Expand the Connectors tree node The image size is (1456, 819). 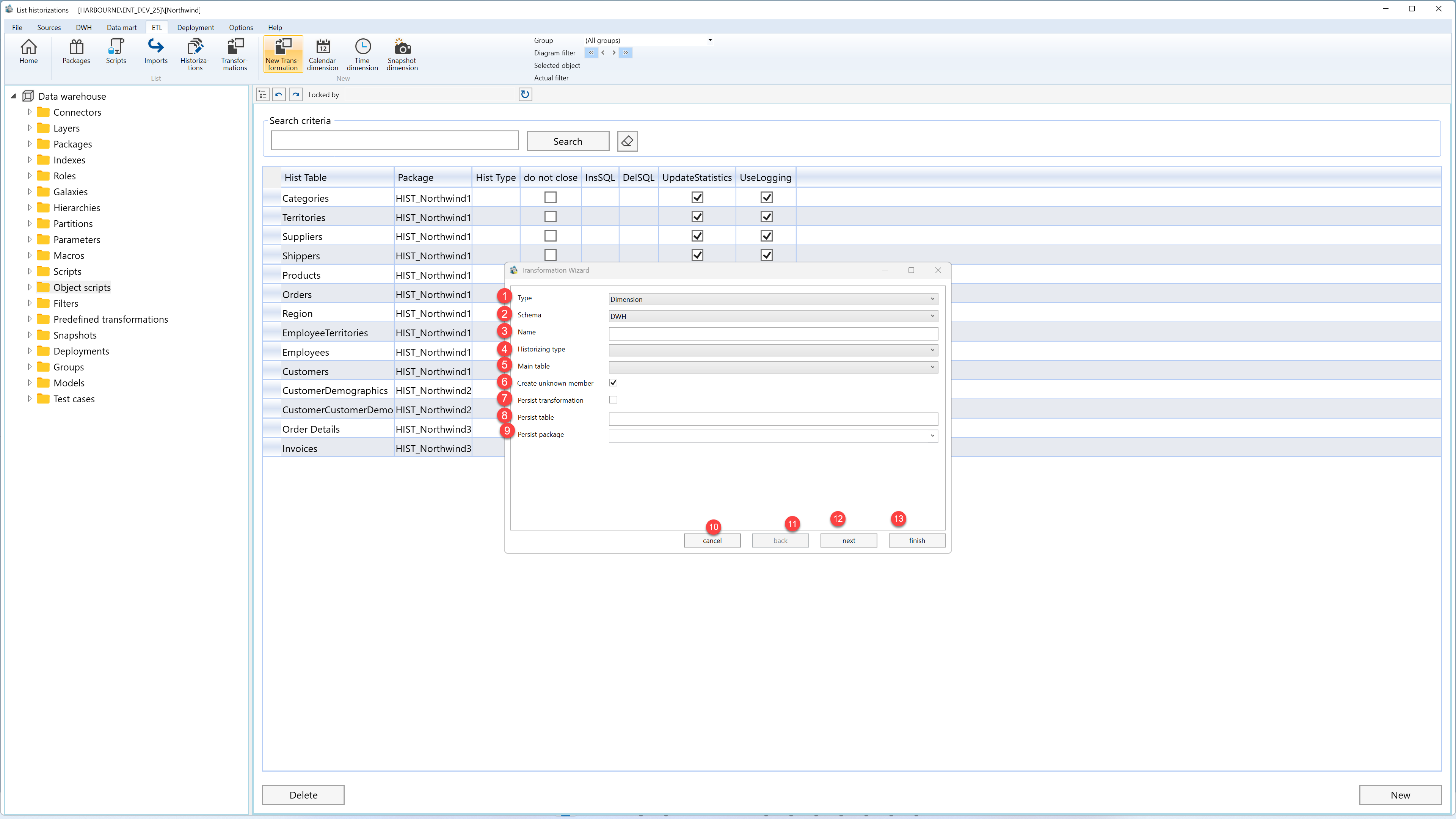pos(30,112)
